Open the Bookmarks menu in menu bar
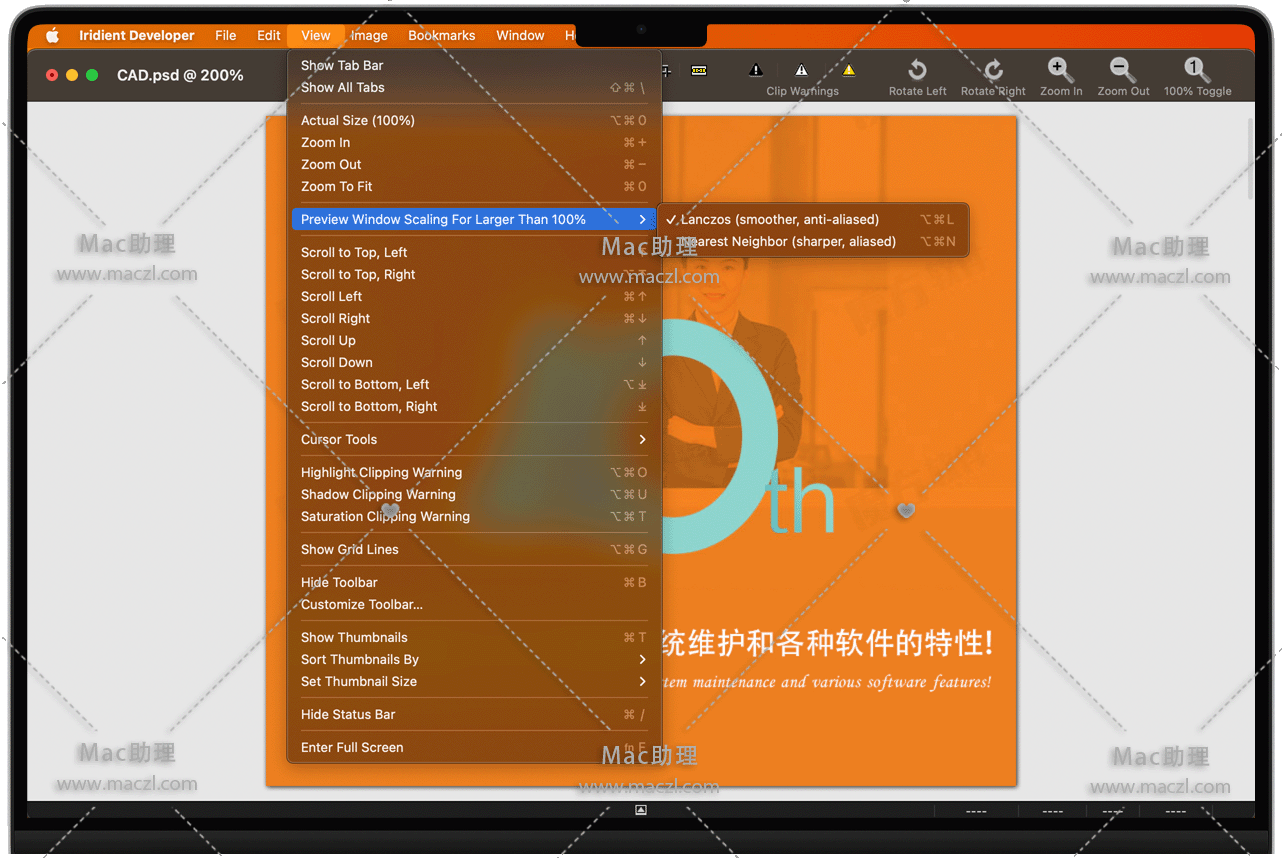The height and width of the screenshot is (858, 1282). (441, 35)
